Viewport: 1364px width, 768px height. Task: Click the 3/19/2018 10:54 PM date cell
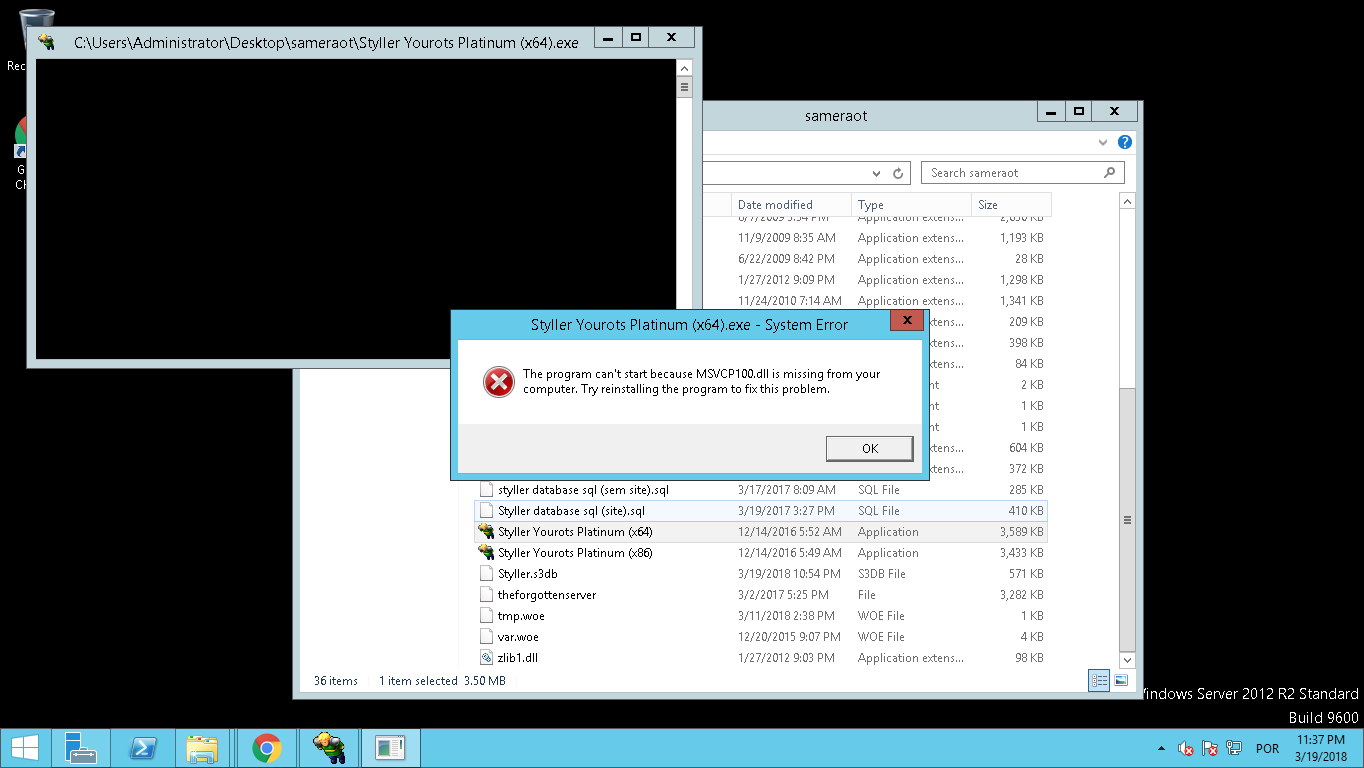point(789,574)
